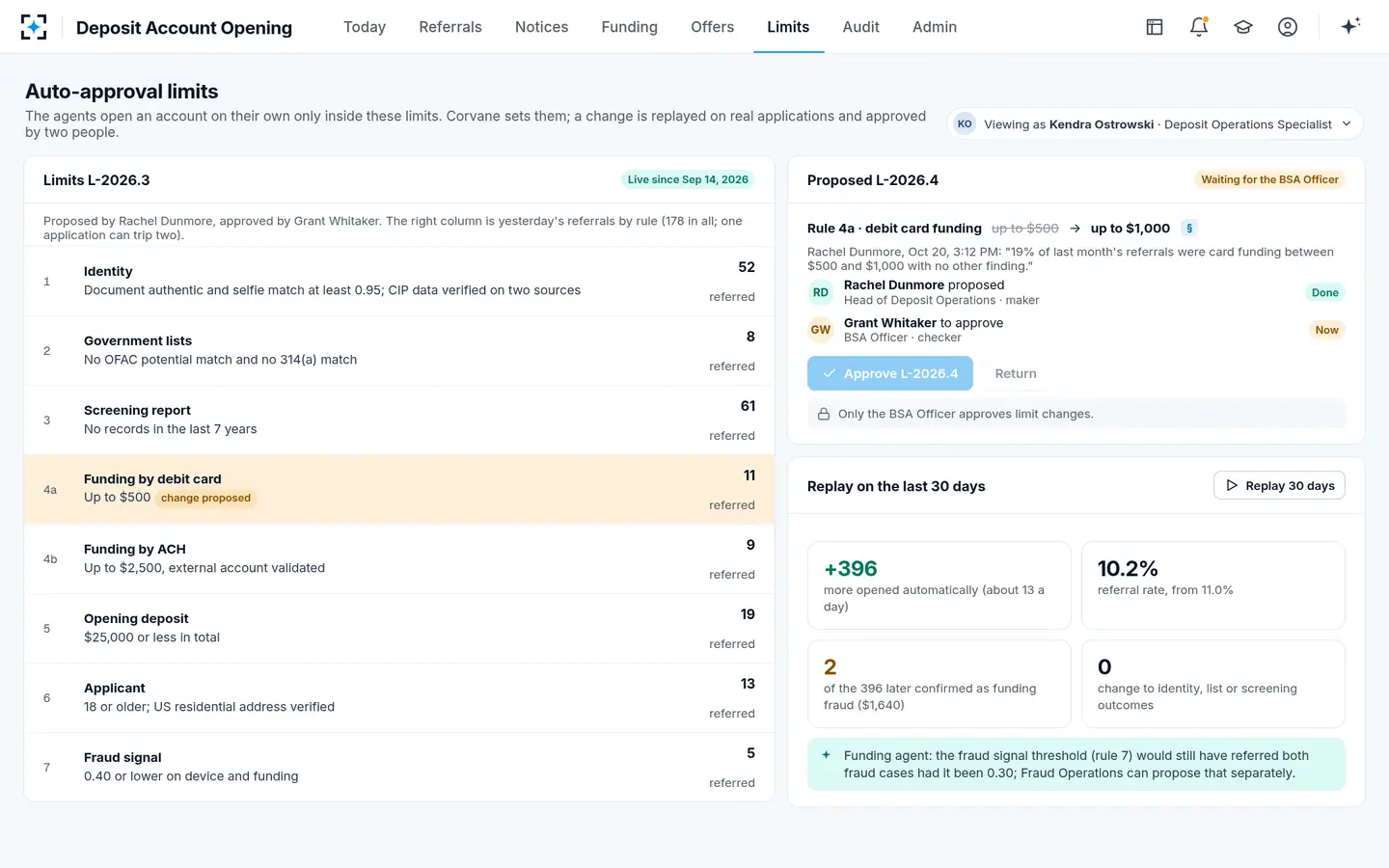Image resolution: width=1389 pixels, height=868 pixels.
Task: Open the AI sparkle assistant icon
Action: point(1350,26)
